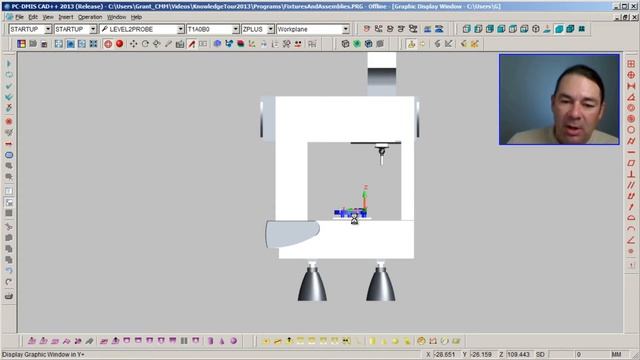The height and width of the screenshot is (360, 640).
Task: Click the red crosshair circle icon
Action: [108, 44]
